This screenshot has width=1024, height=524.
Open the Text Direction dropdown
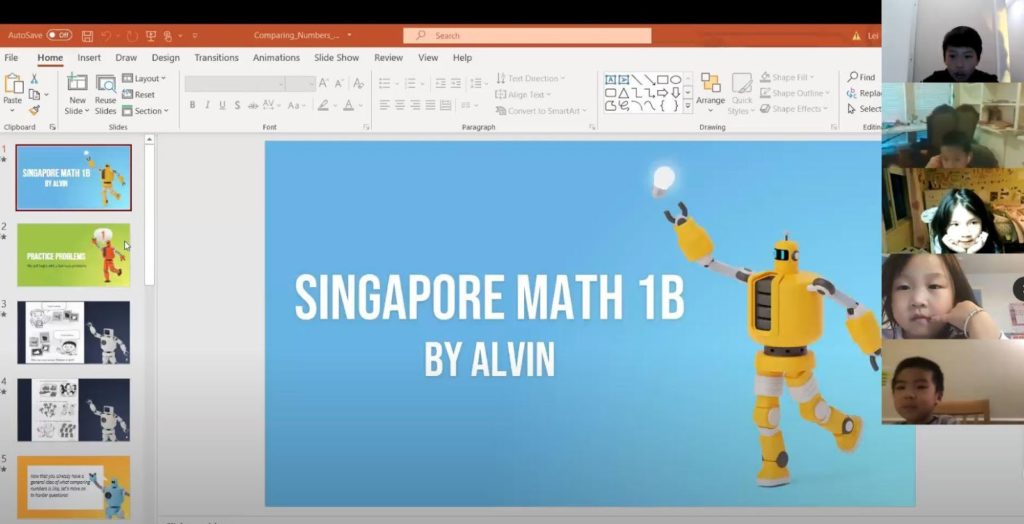530,78
